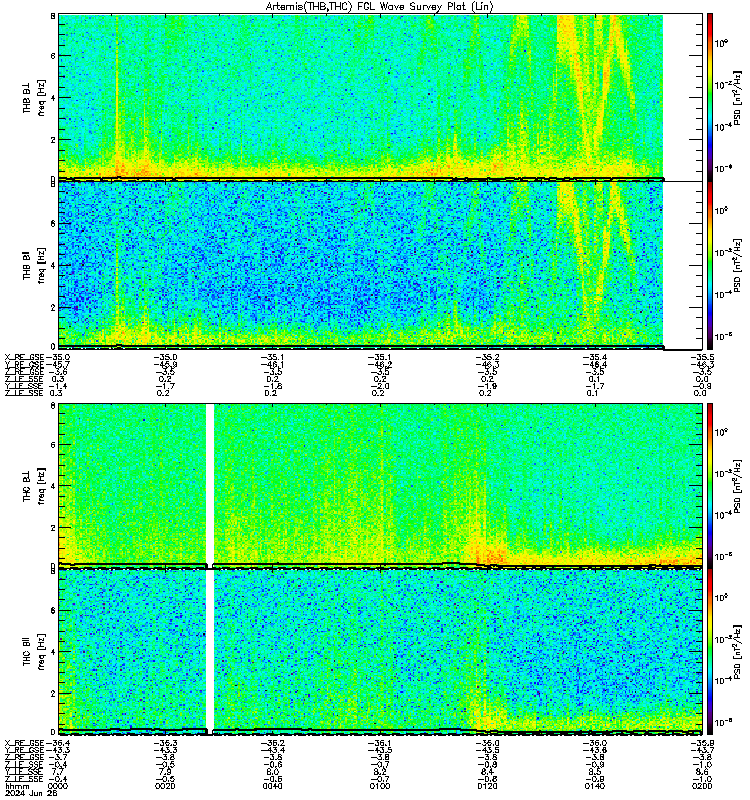
Task: Click the '-35.4' X_RE_GSE value under THB
Action: (x=594, y=357)
